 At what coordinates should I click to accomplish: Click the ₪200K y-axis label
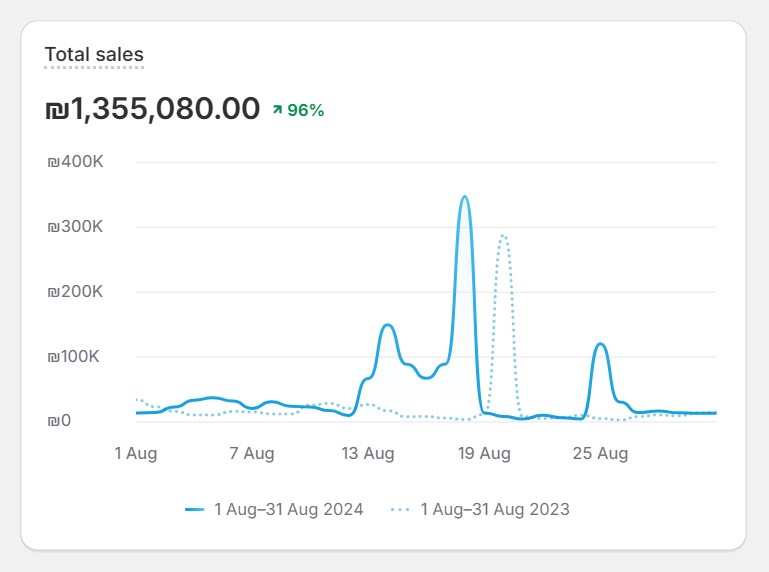tap(75, 292)
